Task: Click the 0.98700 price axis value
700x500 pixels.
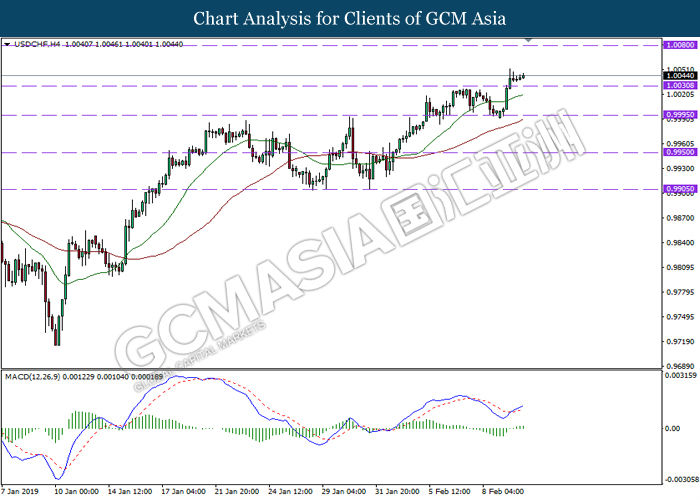Action: click(680, 218)
